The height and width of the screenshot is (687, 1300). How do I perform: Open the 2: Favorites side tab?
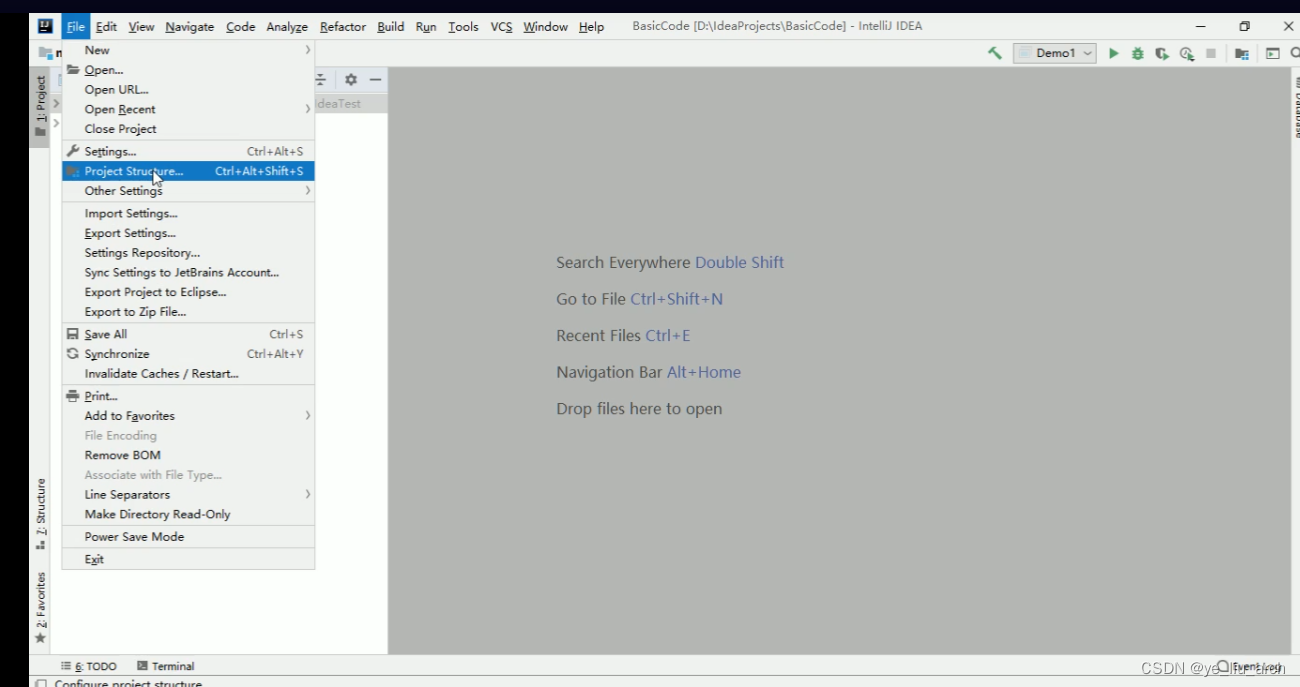(x=40, y=607)
